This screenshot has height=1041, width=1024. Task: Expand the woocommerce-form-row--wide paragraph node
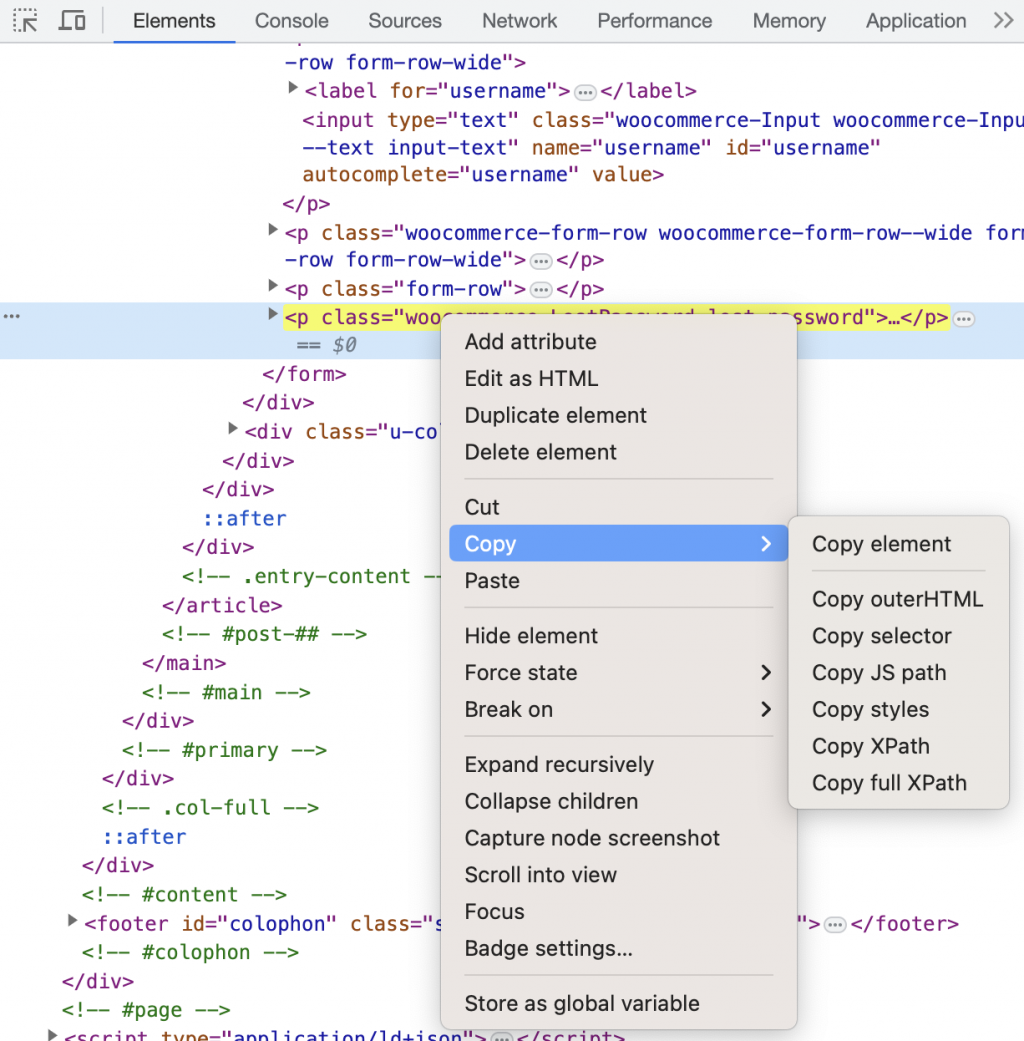tap(272, 230)
